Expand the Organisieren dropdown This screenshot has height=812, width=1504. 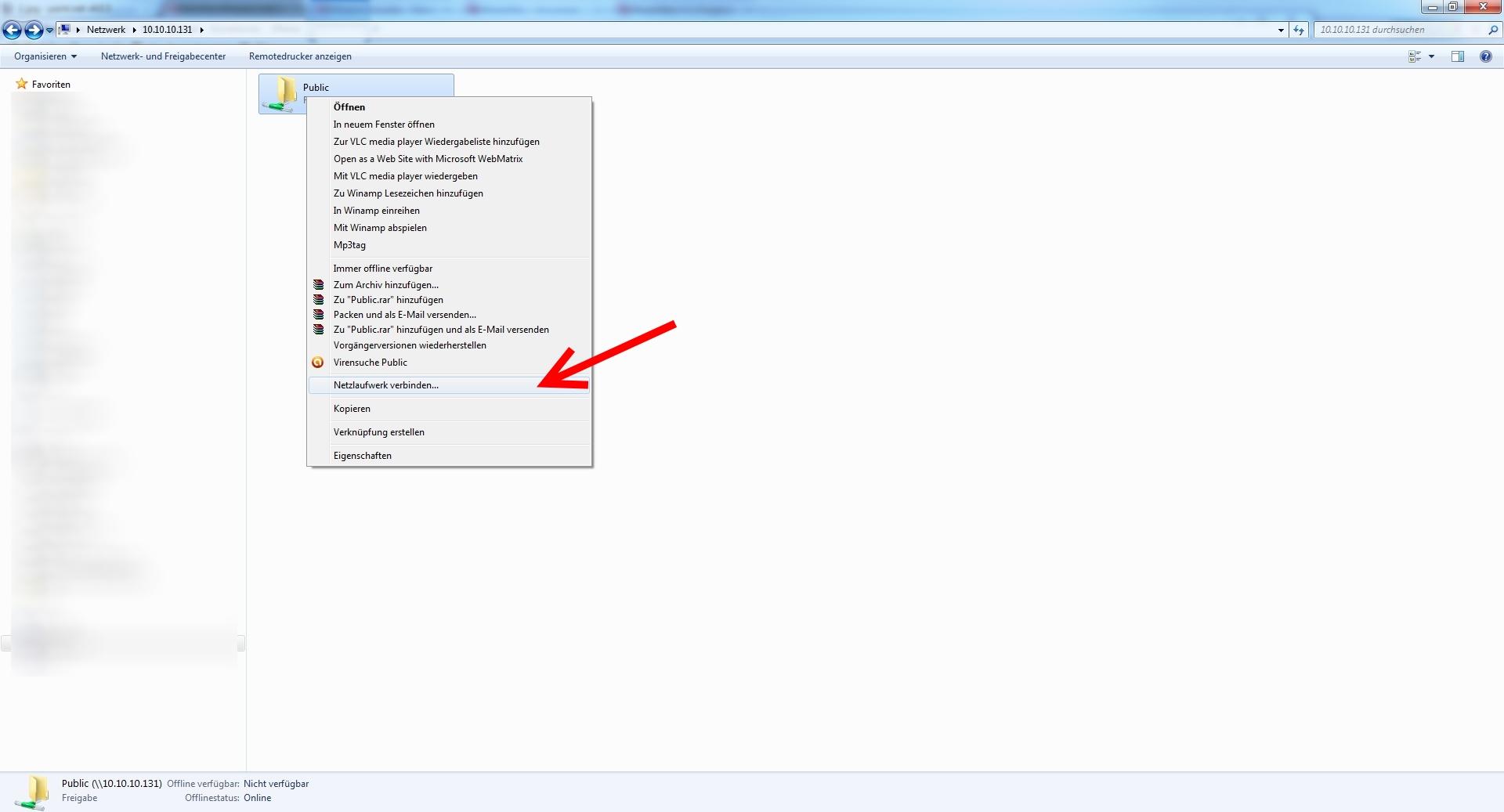45,56
